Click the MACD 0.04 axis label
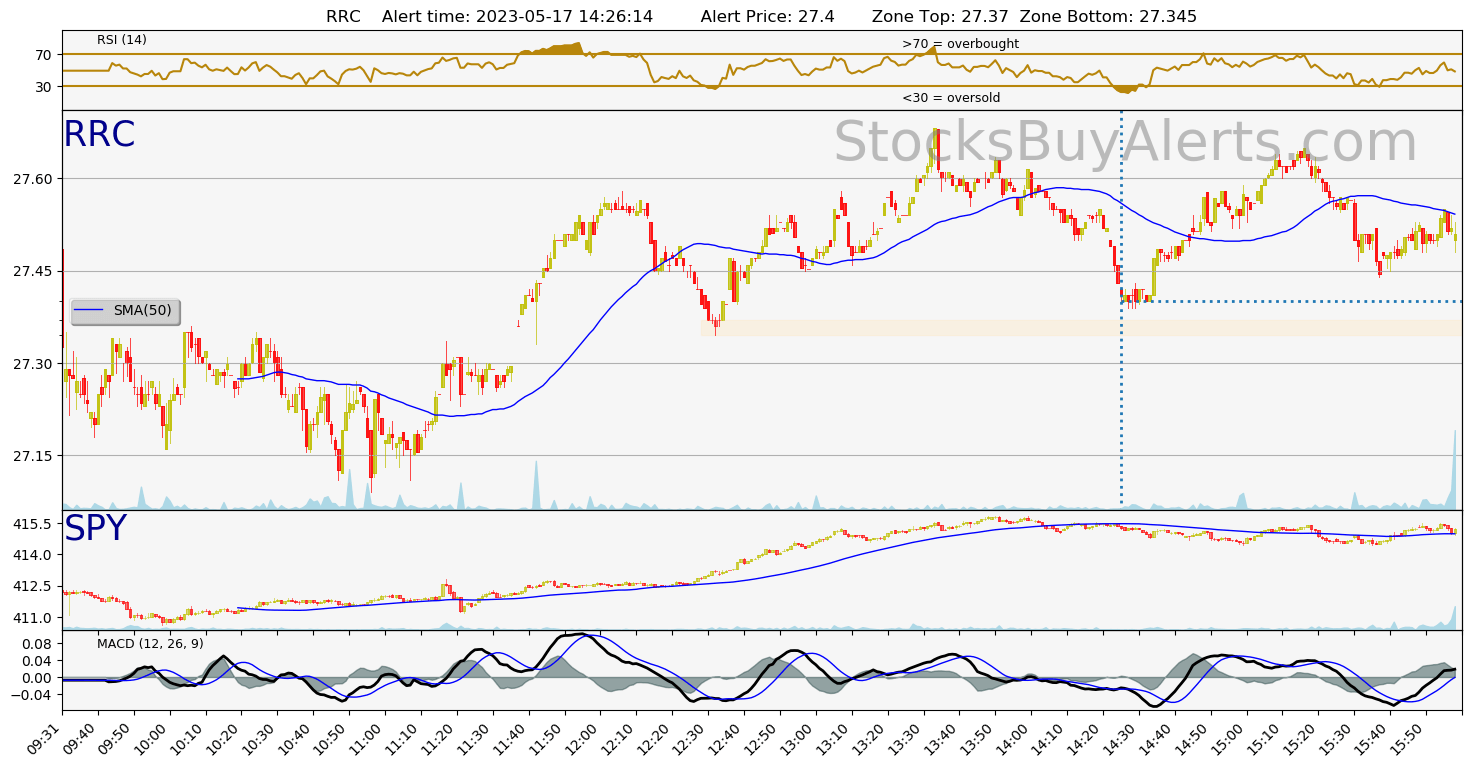Screen dimensions: 1476x768 [39, 661]
